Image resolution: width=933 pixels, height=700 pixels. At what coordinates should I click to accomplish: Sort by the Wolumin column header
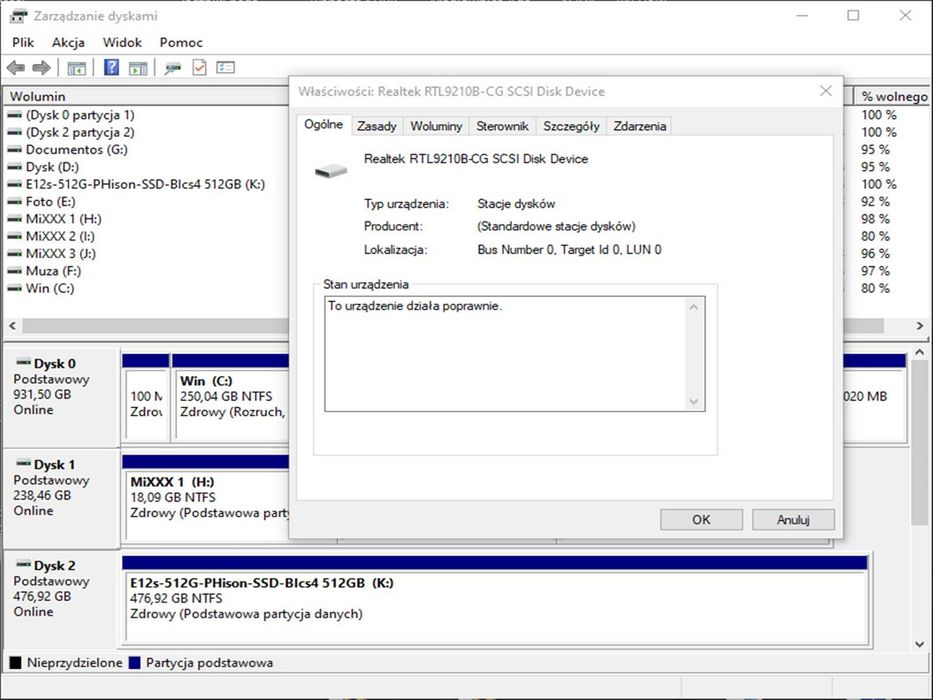coord(146,96)
